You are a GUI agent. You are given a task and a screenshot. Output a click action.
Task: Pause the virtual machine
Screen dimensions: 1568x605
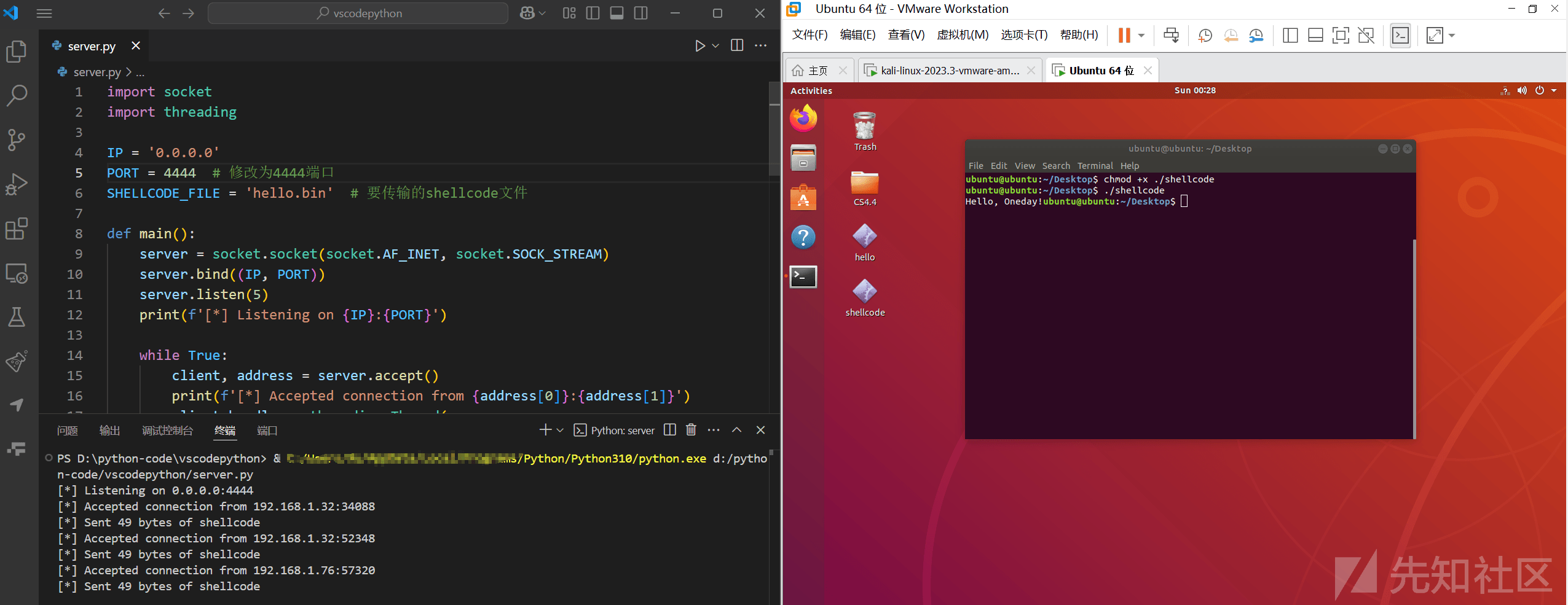(x=1124, y=36)
